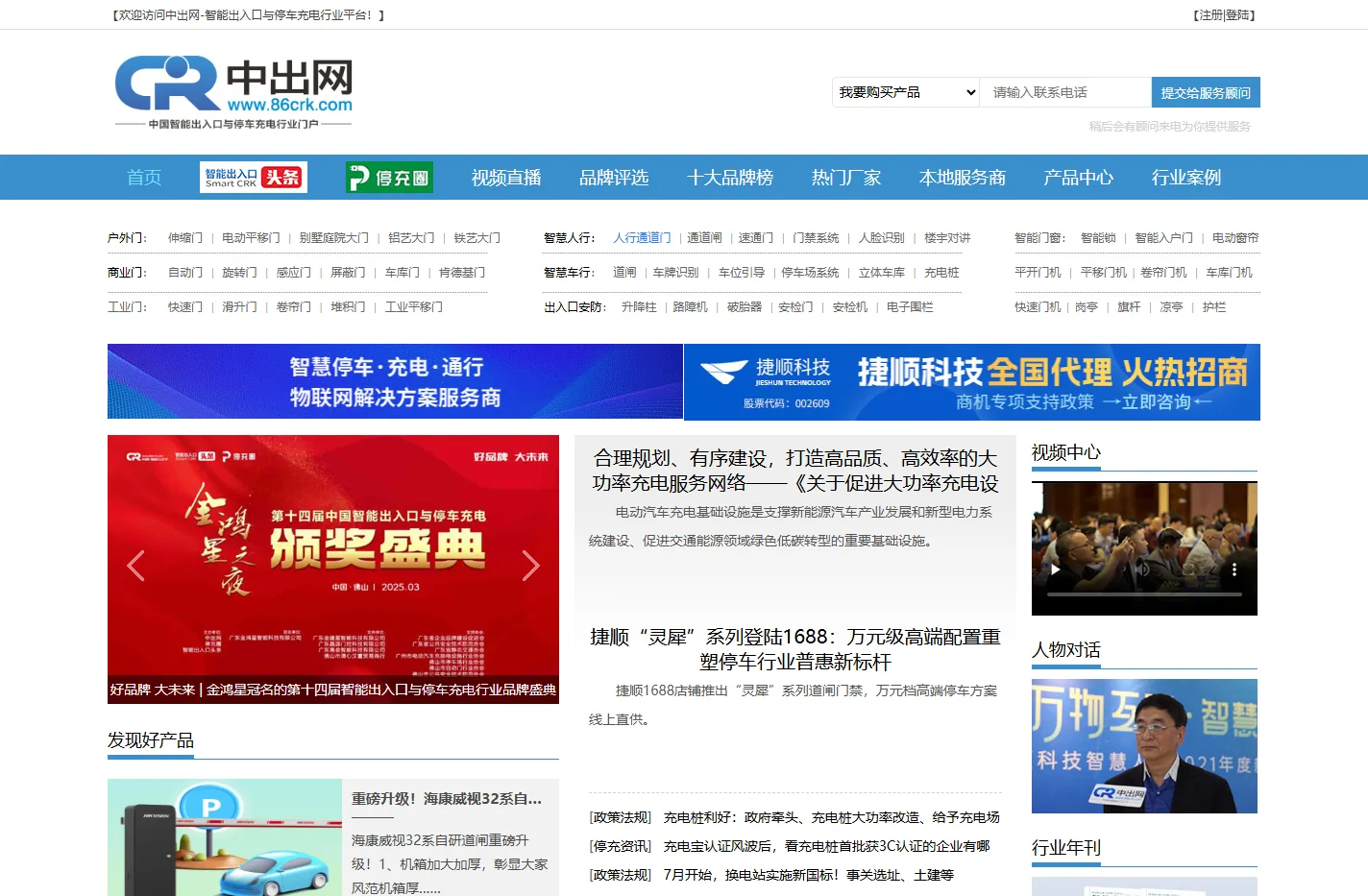Open 产品中心 navigation item

click(x=1079, y=178)
